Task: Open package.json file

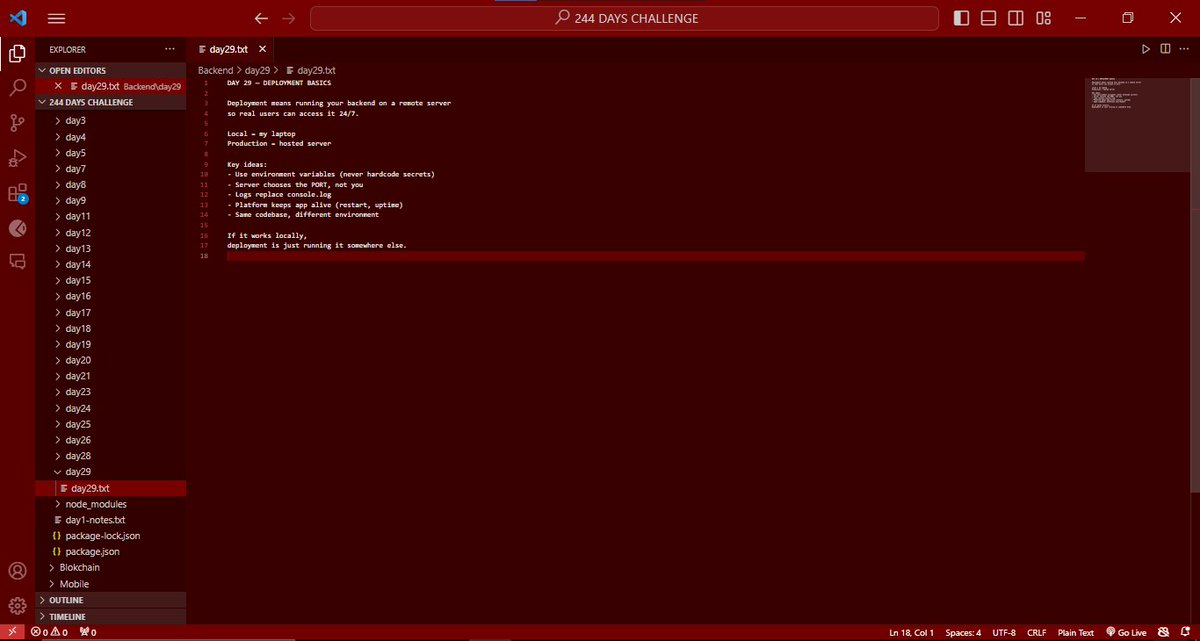Action: [x=111, y=551]
